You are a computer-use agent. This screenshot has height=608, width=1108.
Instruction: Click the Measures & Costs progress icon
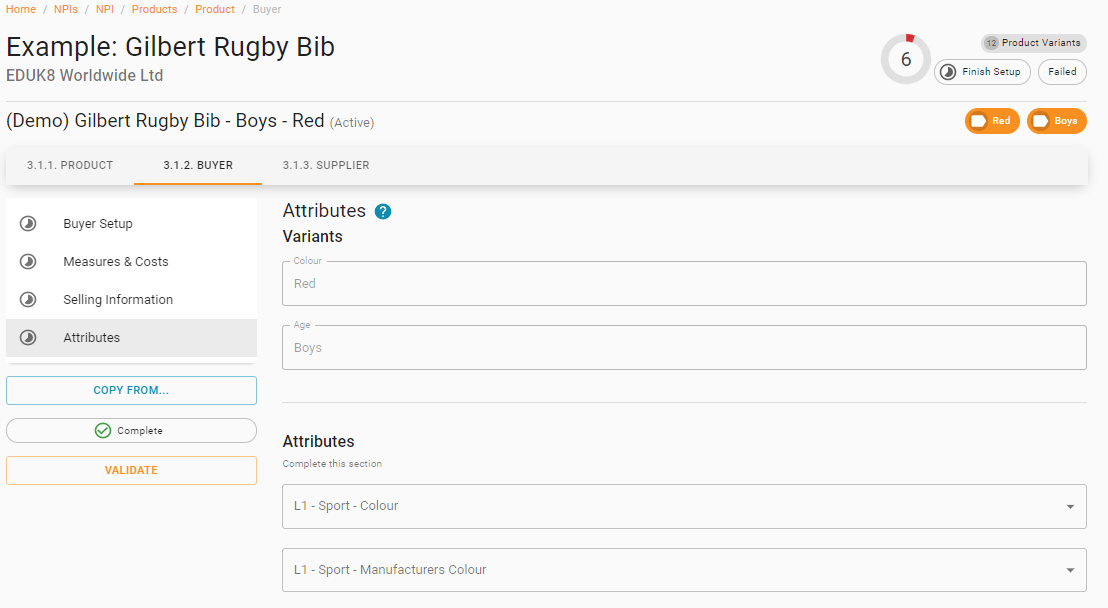point(28,262)
